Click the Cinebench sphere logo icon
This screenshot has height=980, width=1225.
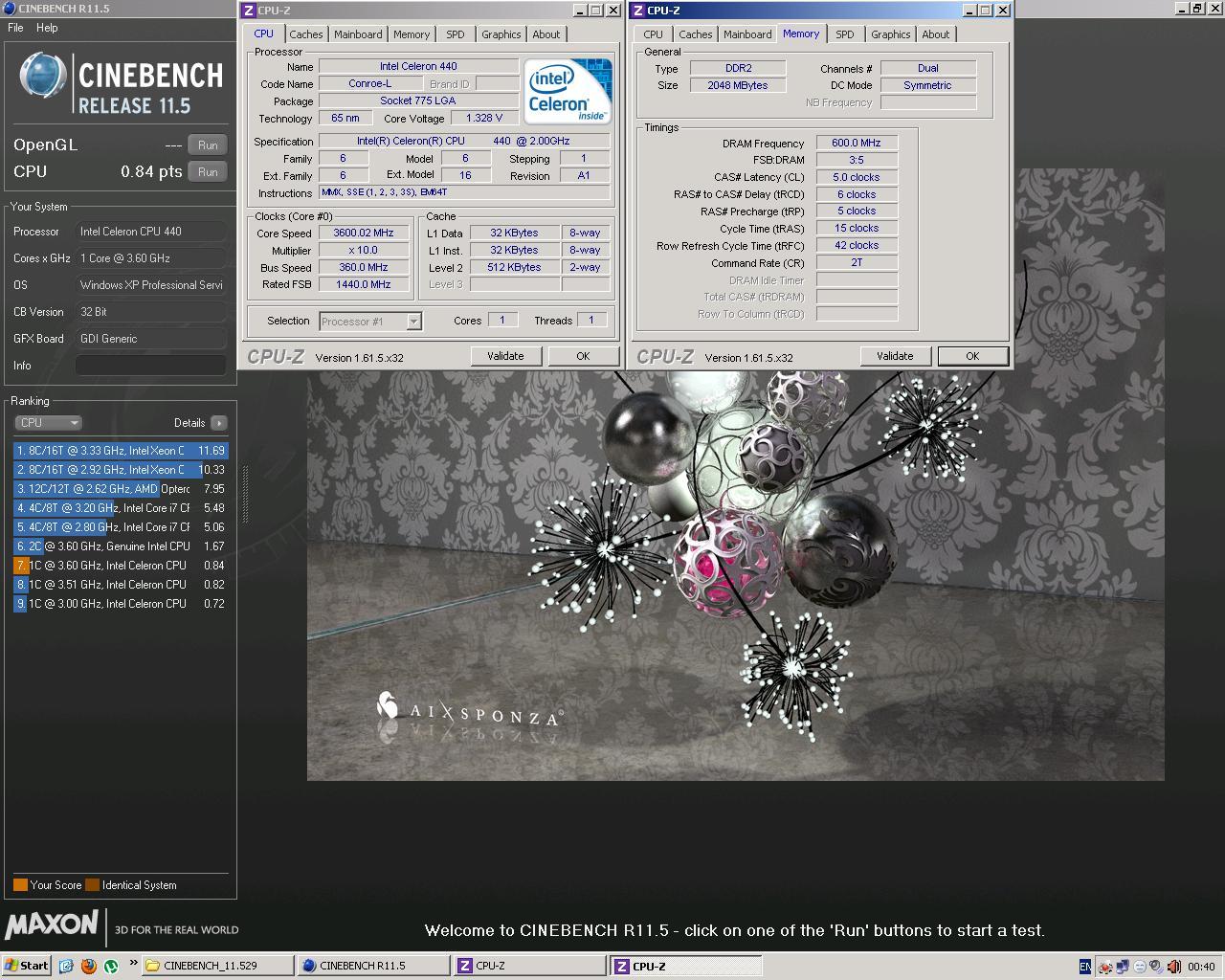coord(43,76)
